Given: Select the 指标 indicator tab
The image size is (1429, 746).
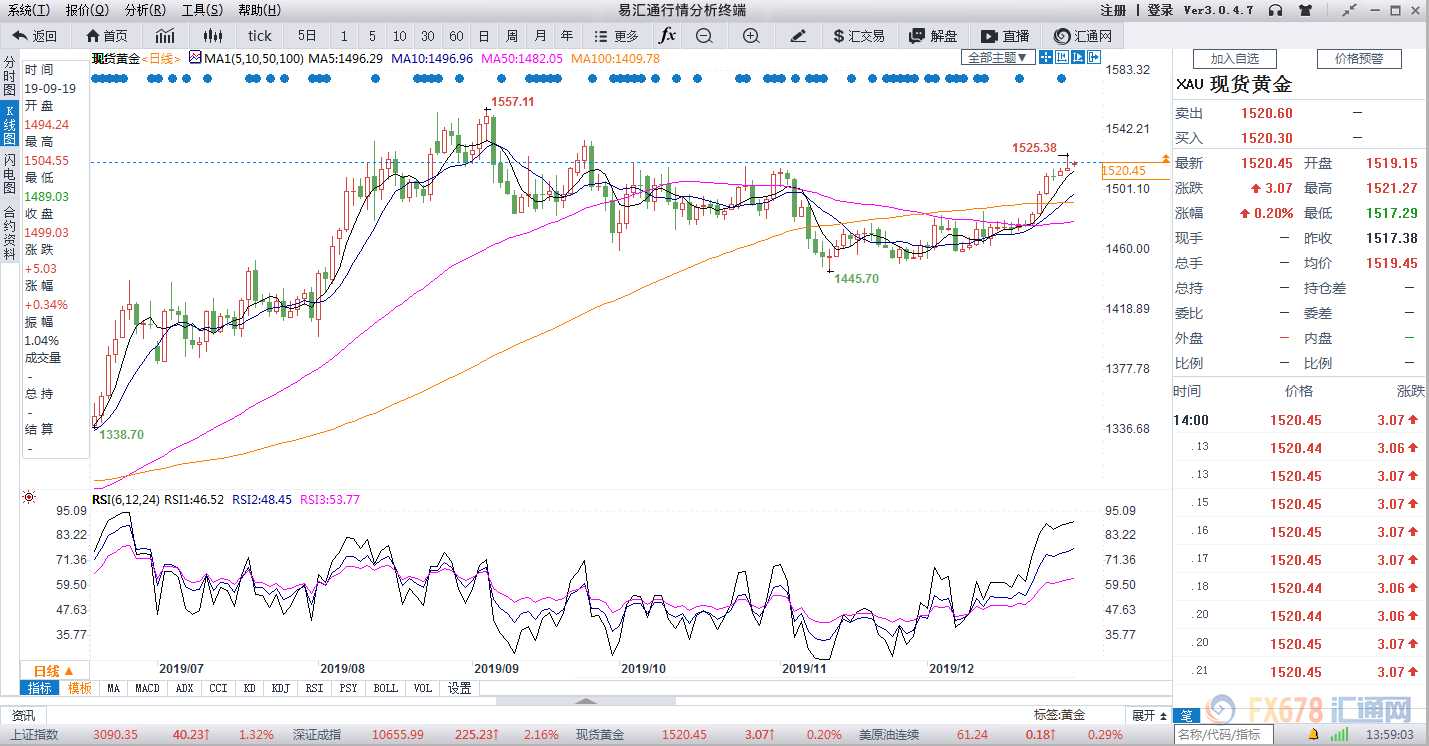Looking at the screenshot, I should [x=40, y=688].
